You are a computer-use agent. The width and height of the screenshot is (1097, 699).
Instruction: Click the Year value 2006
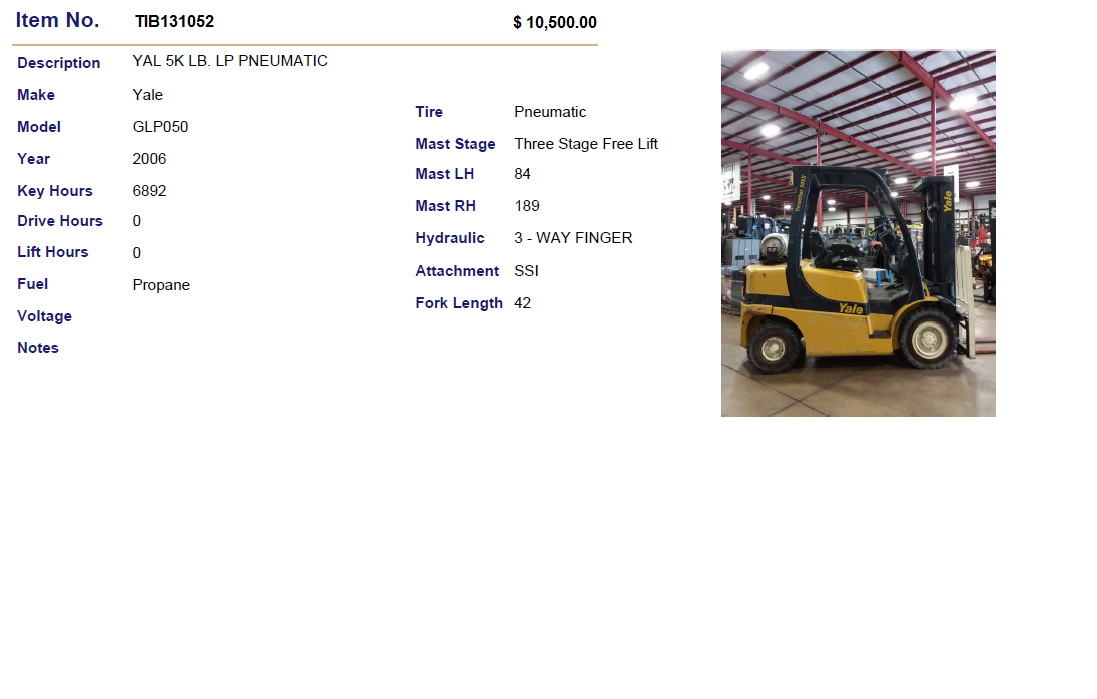(150, 159)
